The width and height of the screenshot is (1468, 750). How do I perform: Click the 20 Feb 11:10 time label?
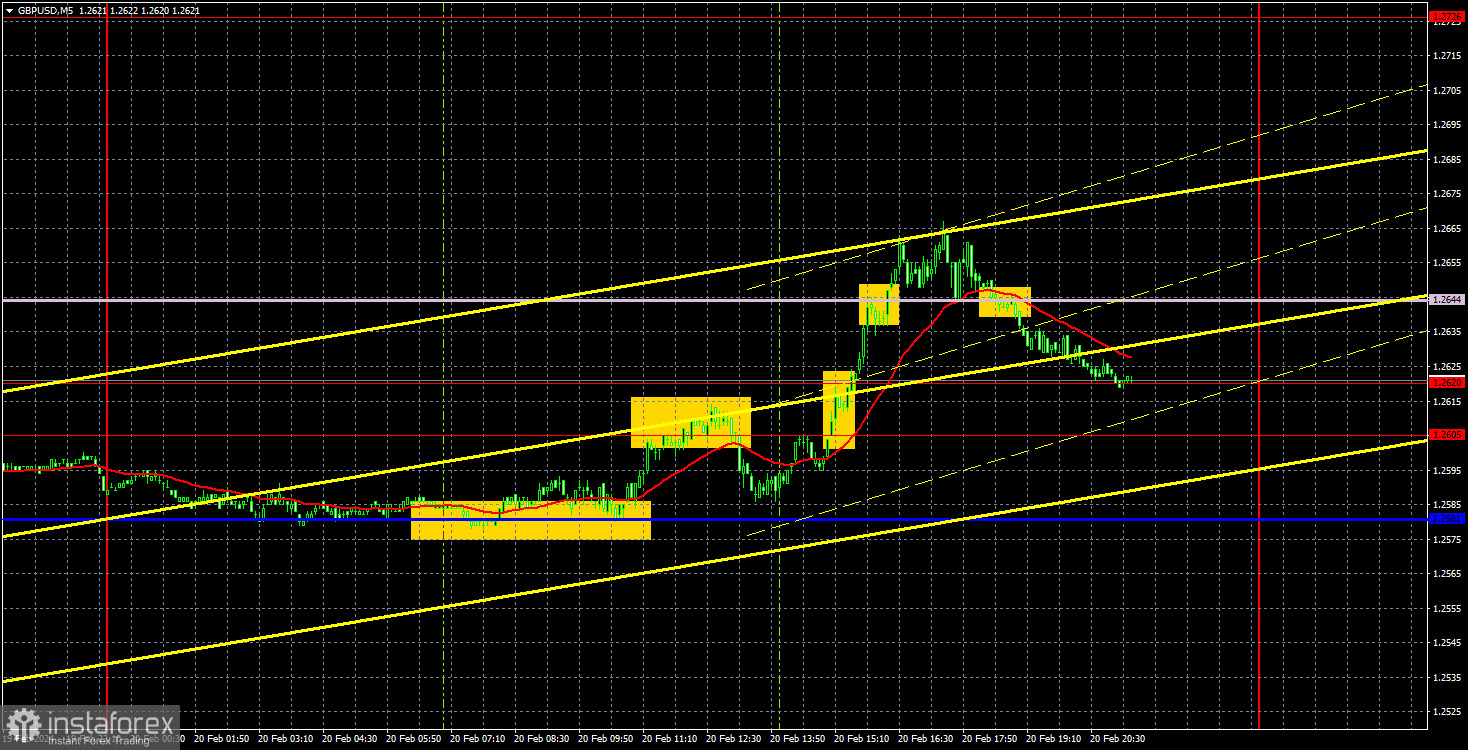click(x=668, y=739)
